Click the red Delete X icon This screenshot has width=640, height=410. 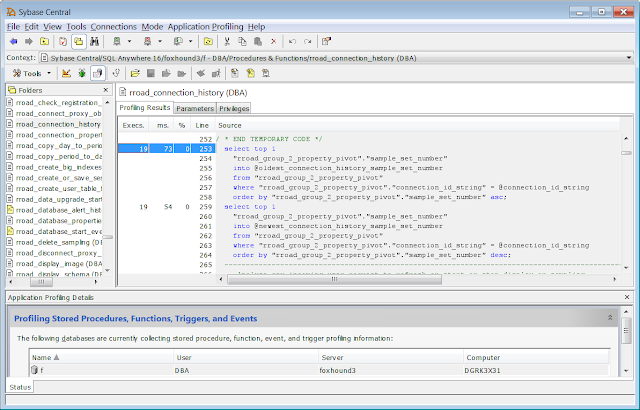pyautogui.click(x=273, y=41)
